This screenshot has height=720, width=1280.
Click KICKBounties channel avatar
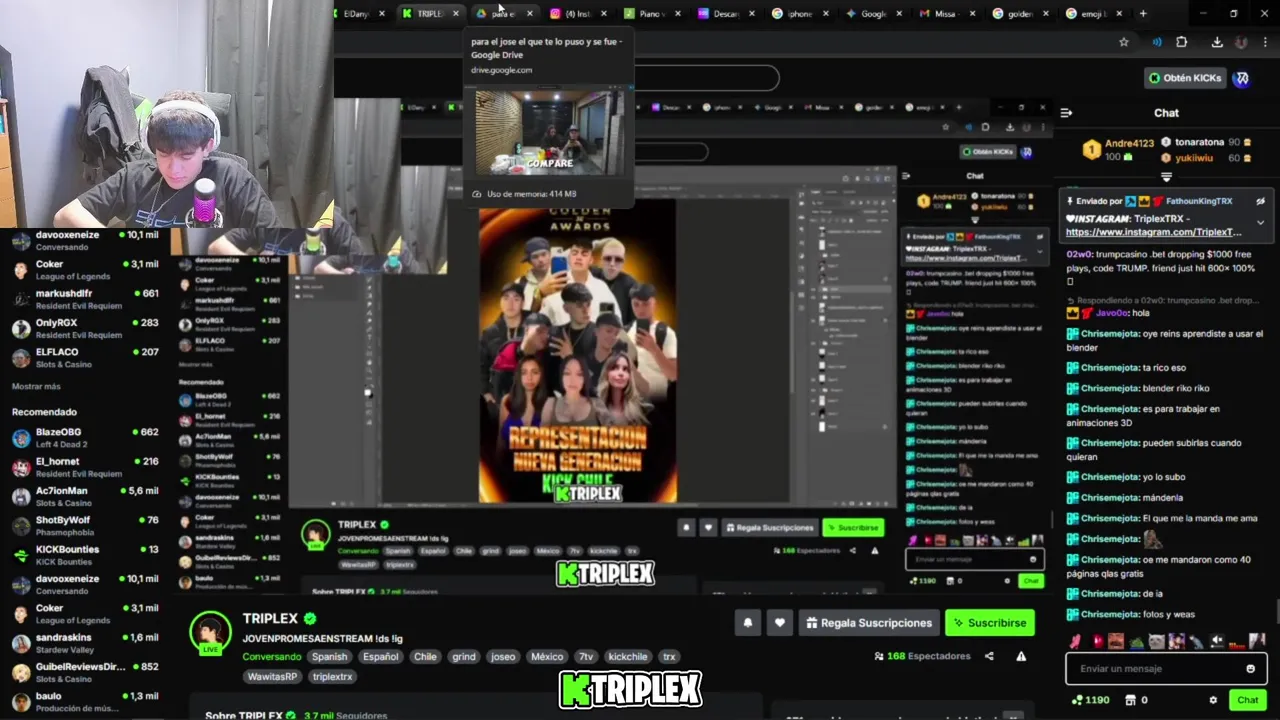(20, 555)
